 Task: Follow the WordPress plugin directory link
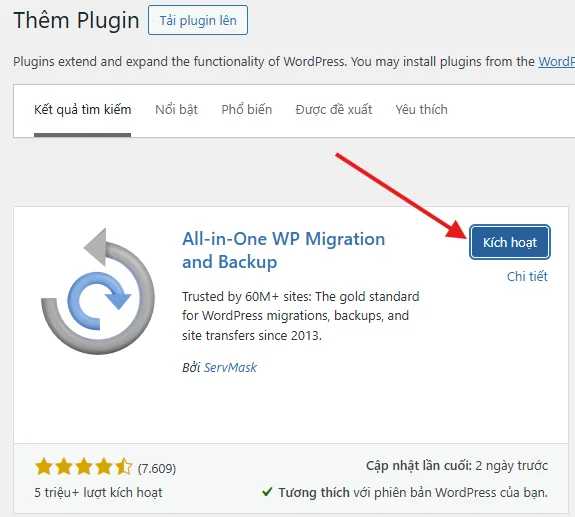coord(556,62)
